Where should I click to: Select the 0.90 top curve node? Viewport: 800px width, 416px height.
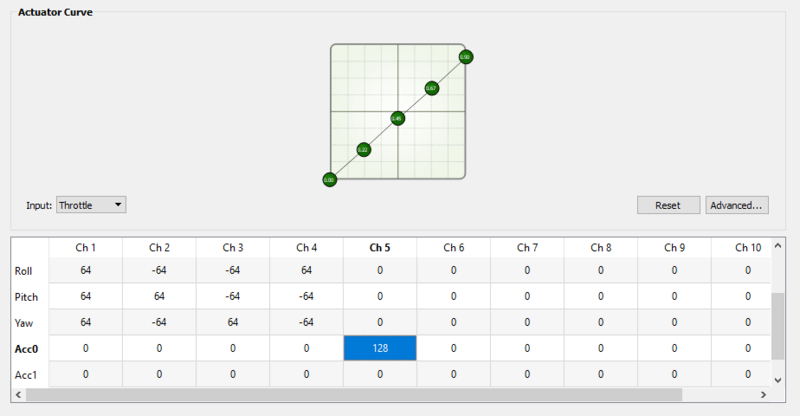tap(465, 57)
